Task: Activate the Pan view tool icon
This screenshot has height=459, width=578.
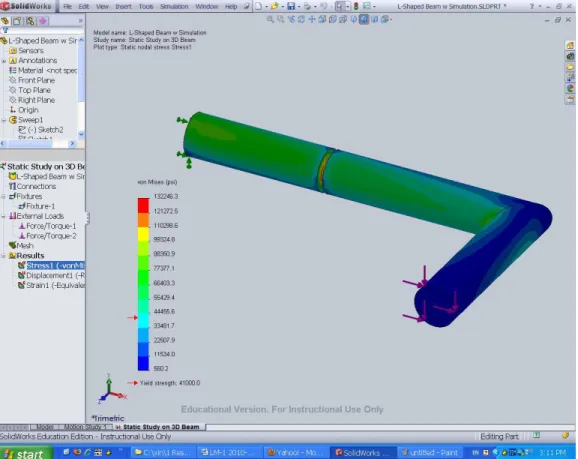Action: pos(312,20)
